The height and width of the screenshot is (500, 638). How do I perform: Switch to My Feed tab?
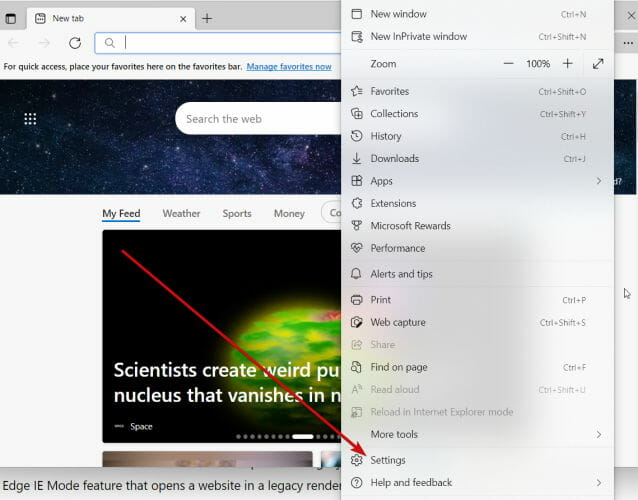coord(121,214)
